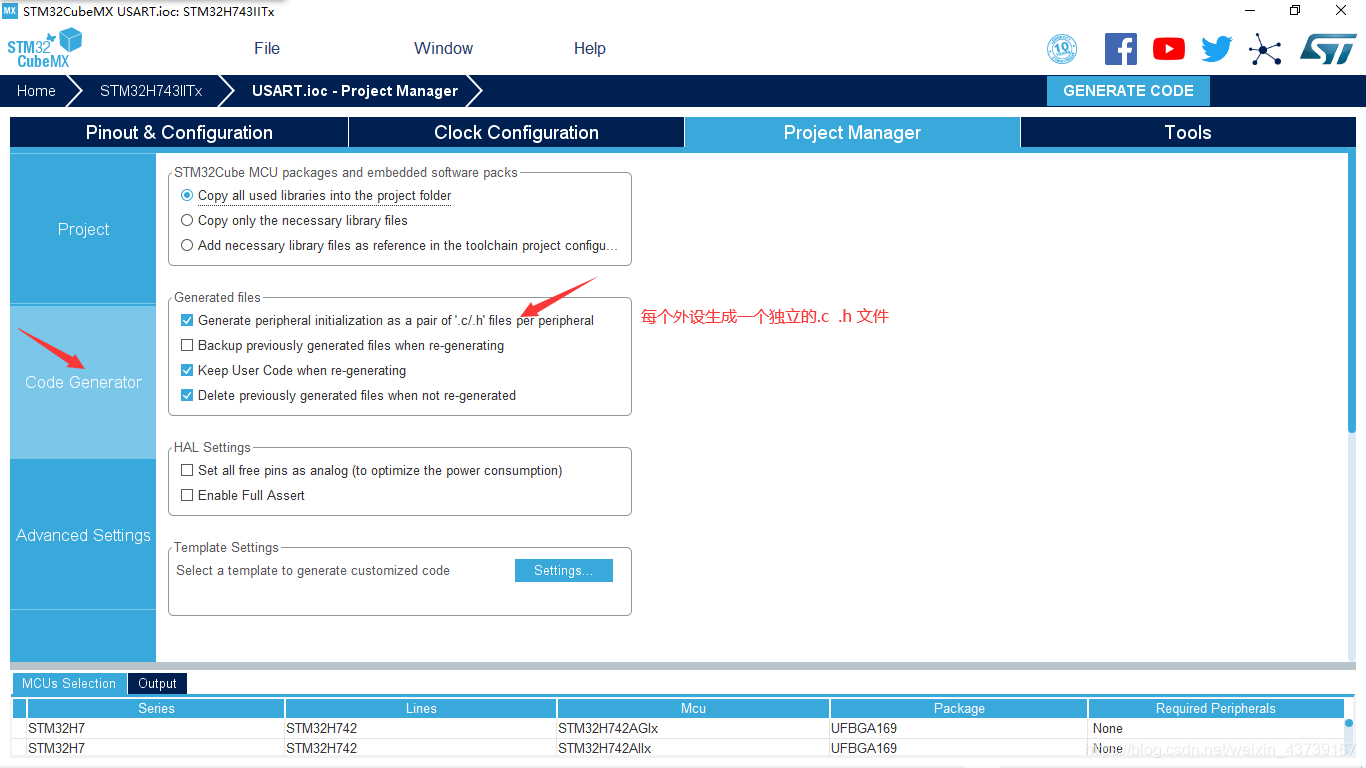Open the Facebook icon link

pyautogui.click(x=1120, y=49)
